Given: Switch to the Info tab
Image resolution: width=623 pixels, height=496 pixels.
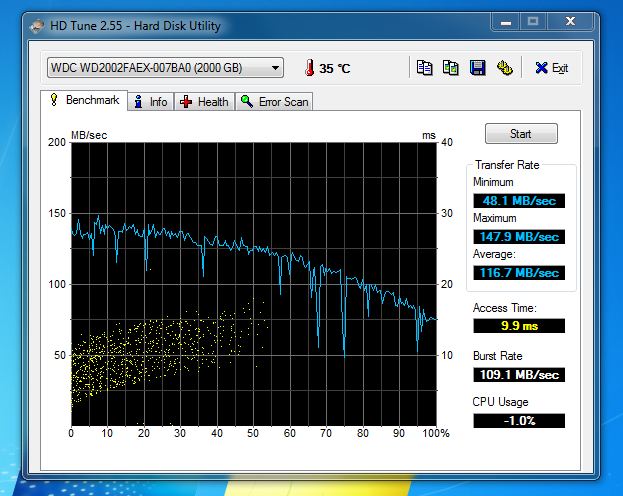Looking at the screenshot, I should point(151,102).
